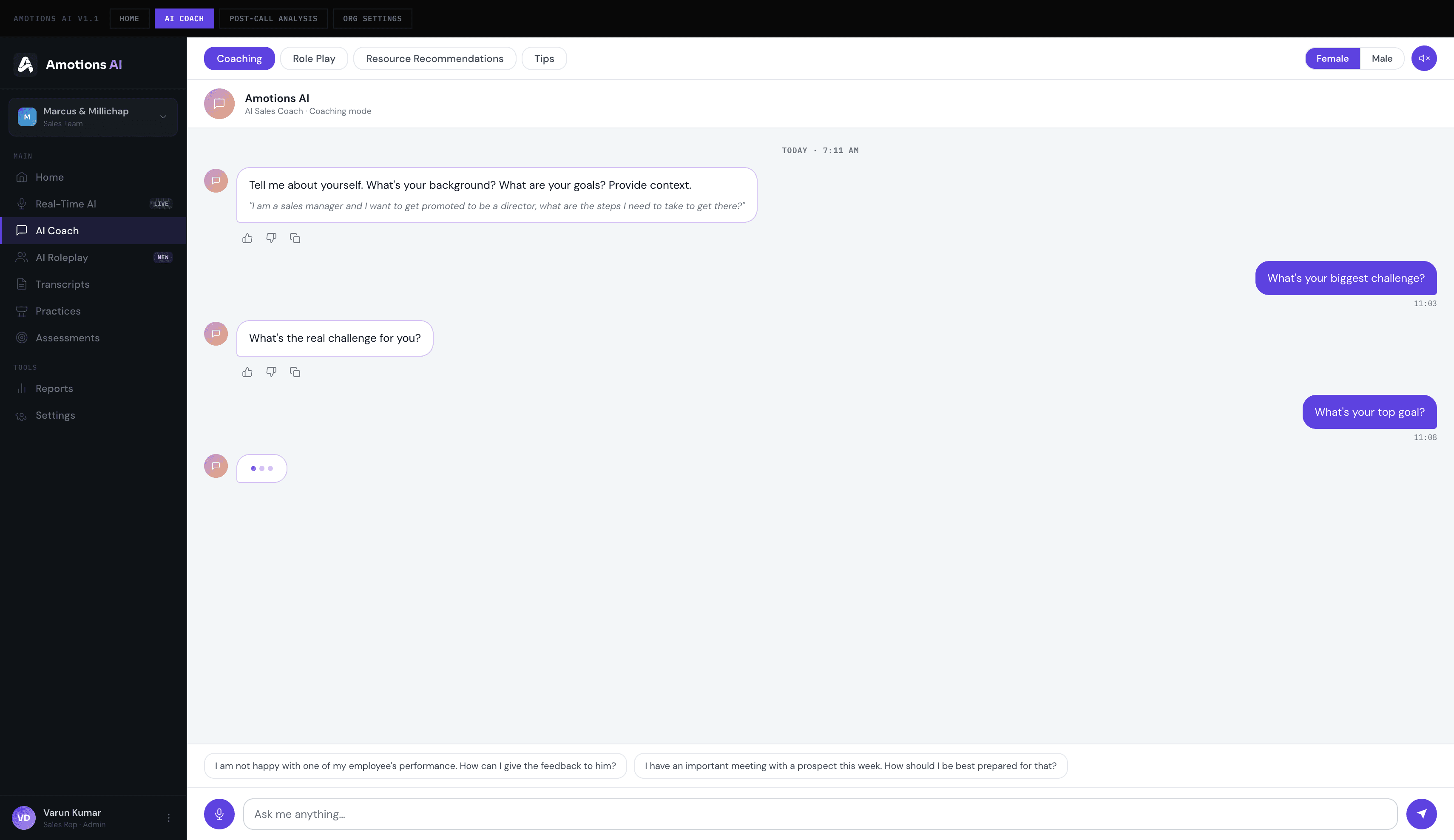
Task: Thumbs down the 'real challenge' message
Action: [x=271, y=372]
